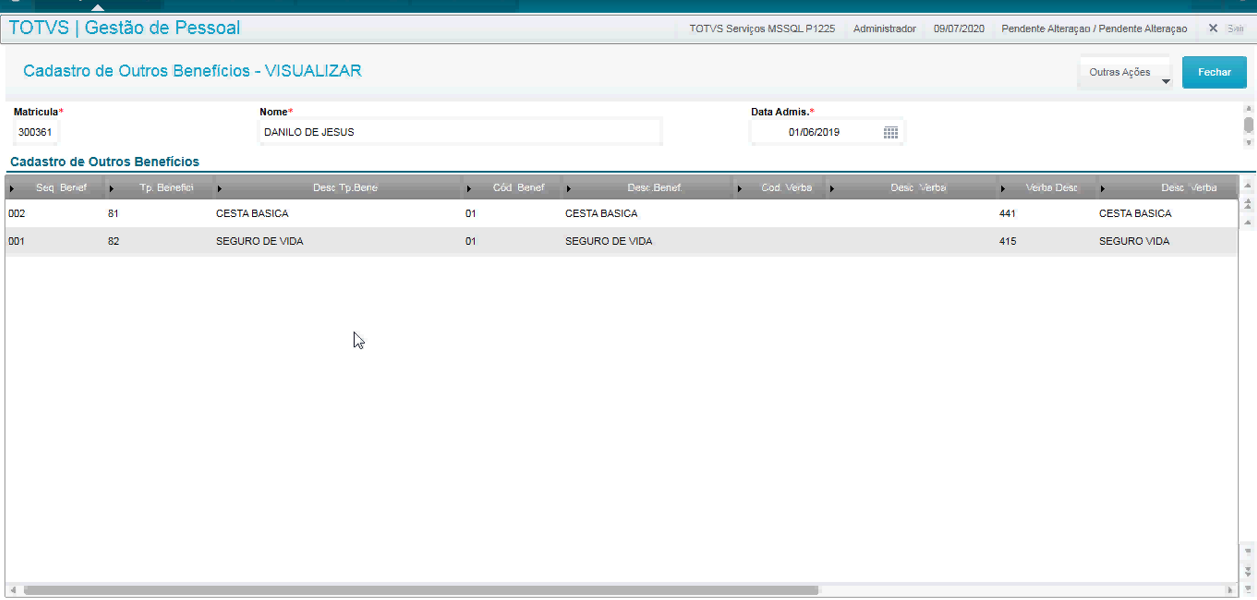
Task: Click the Desc.Benef column header arrow
Action: point(569,188)
